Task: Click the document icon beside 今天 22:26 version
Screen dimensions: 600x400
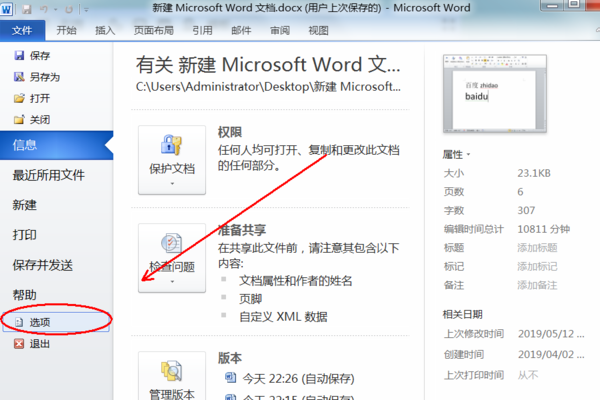Action: click(x=230, y=378)
